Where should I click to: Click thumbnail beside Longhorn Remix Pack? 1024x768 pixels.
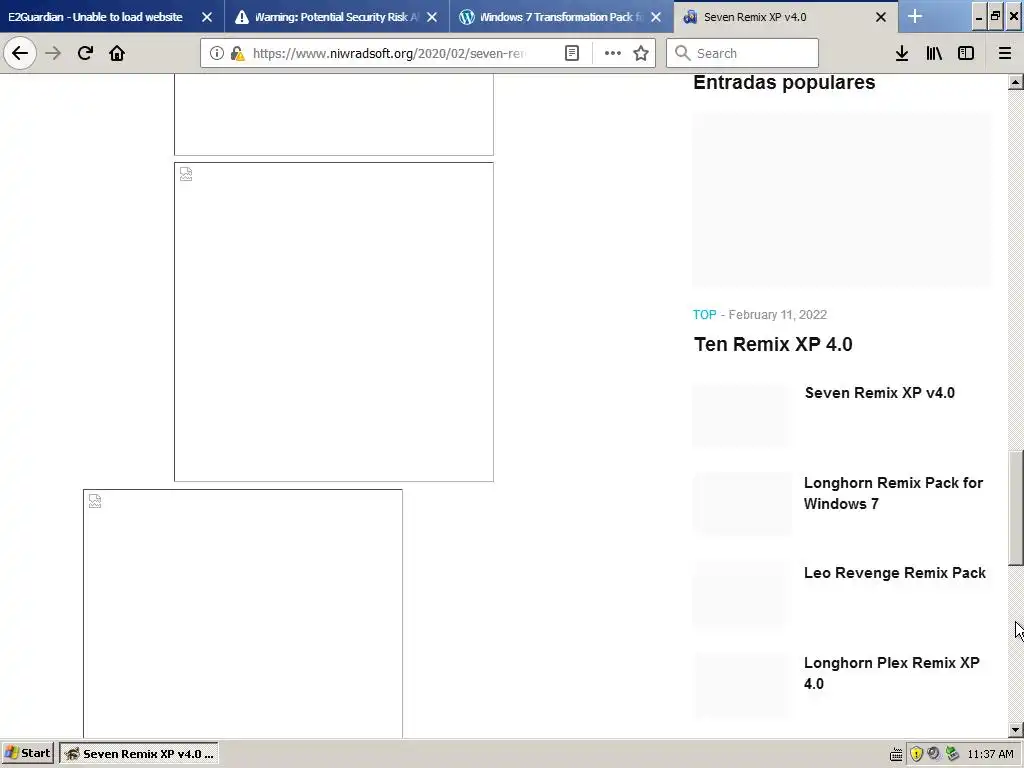coord(741,504)
